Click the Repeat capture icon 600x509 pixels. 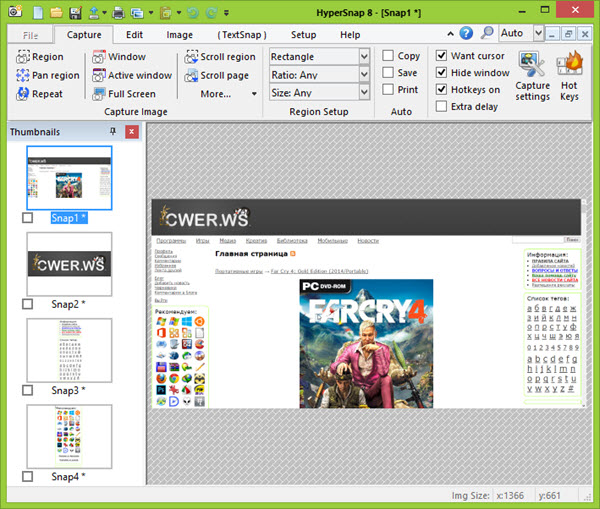click(x=22, y=93)
